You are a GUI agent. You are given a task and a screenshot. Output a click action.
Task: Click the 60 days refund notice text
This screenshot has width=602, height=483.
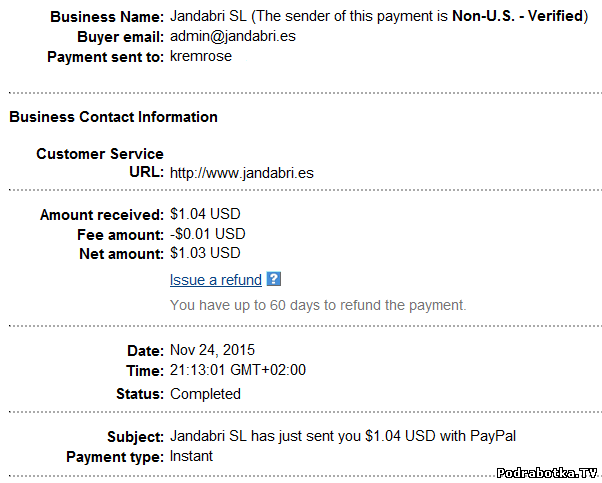318,305
